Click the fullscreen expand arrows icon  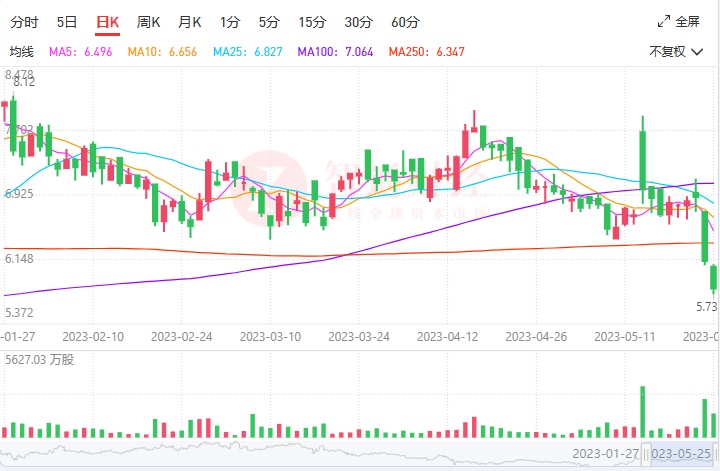pos(664,22)
